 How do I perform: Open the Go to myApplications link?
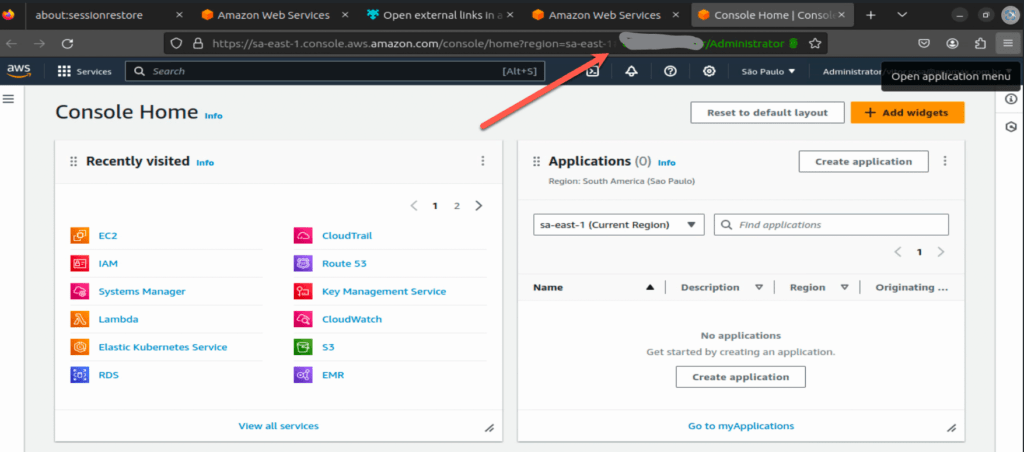(741, 426)
